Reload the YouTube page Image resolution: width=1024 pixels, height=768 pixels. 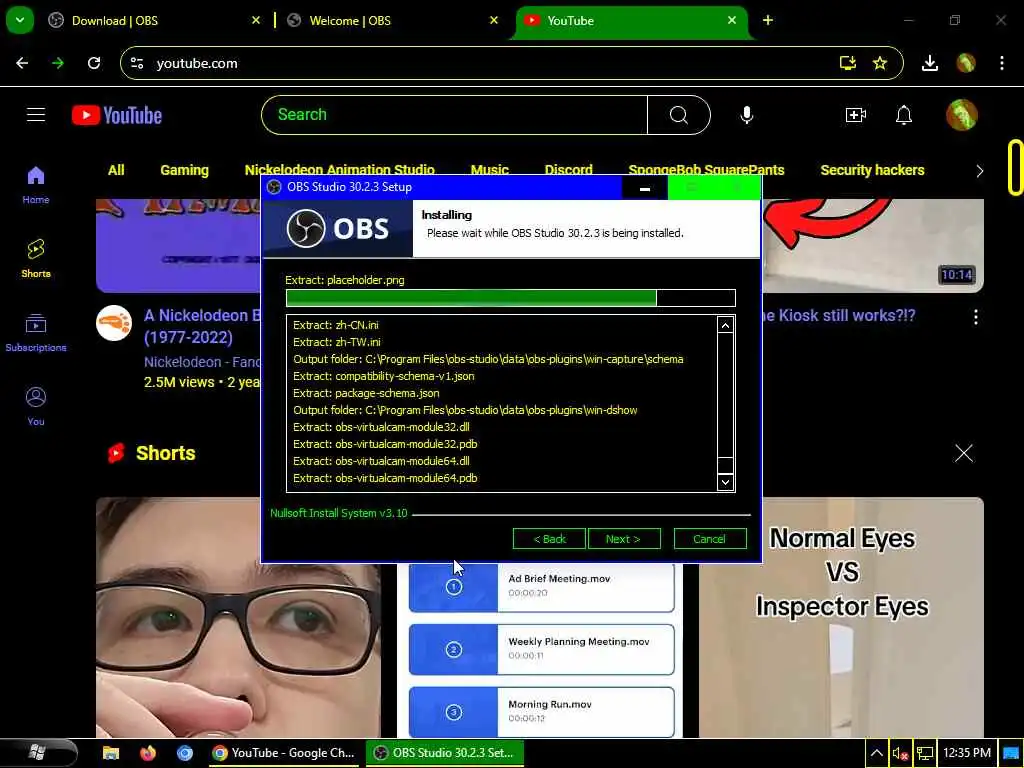click(94, 63)
